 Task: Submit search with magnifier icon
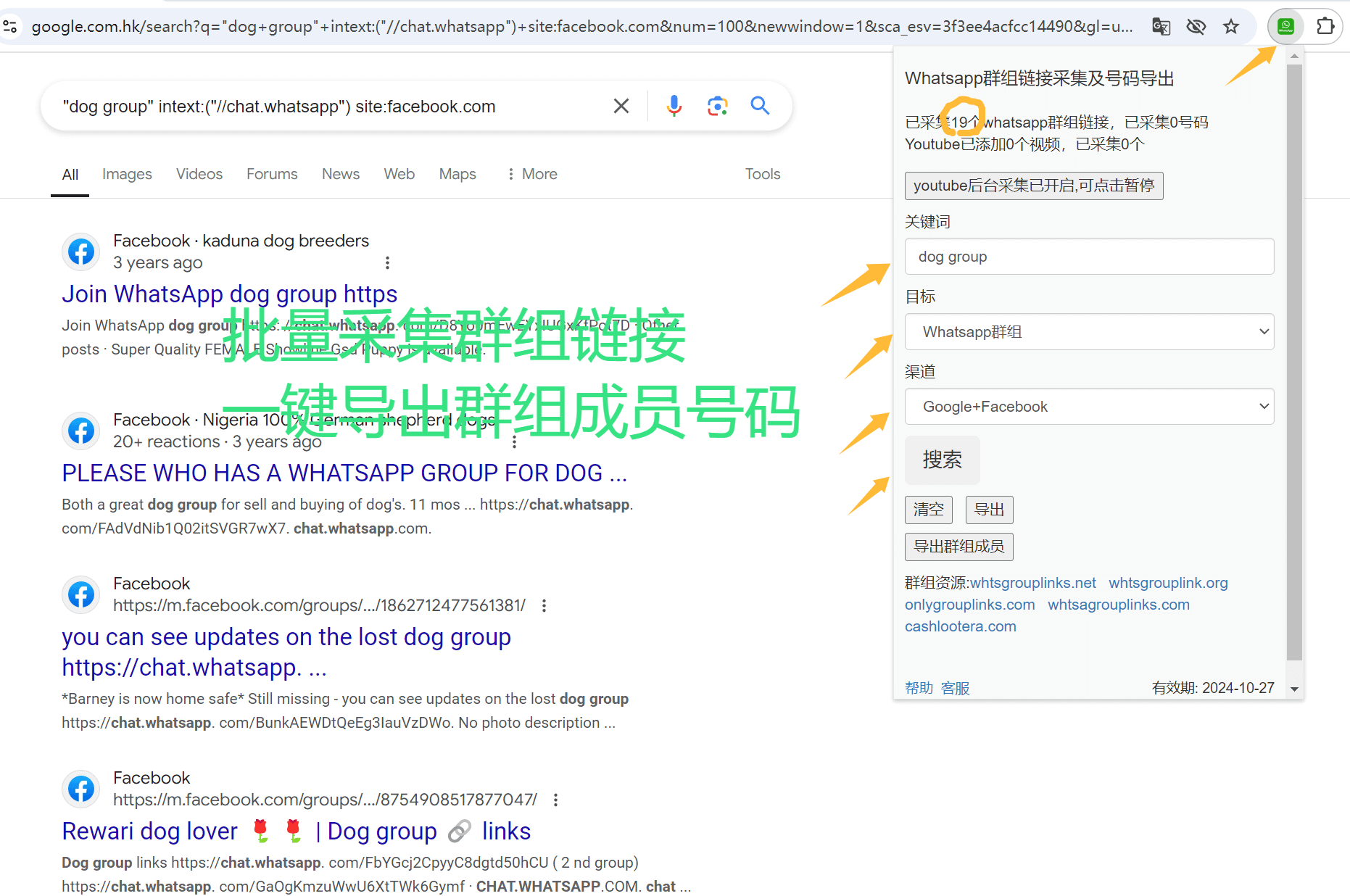pyautogui.click(x=760, y=106)
